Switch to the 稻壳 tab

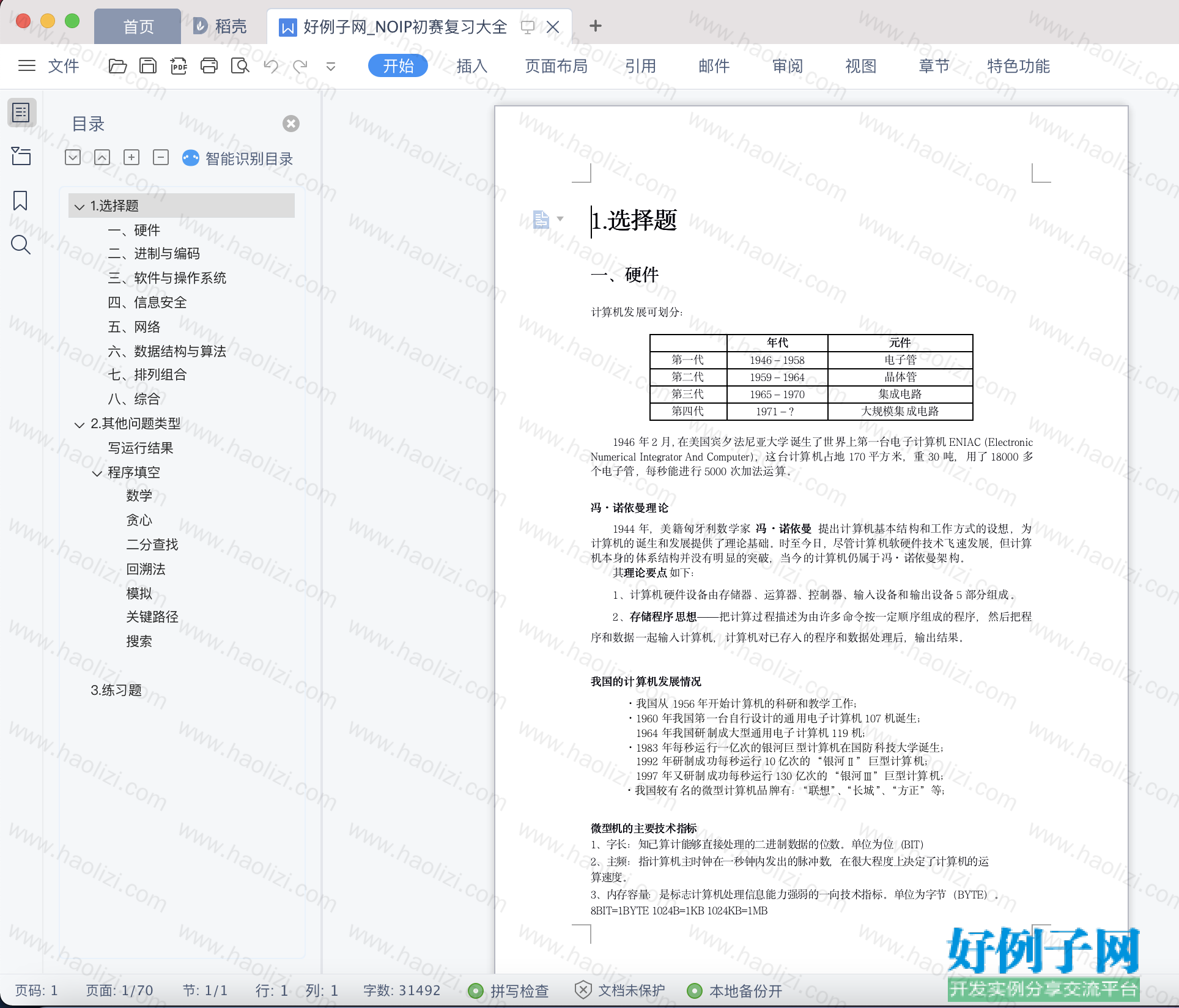pos(221,26)
